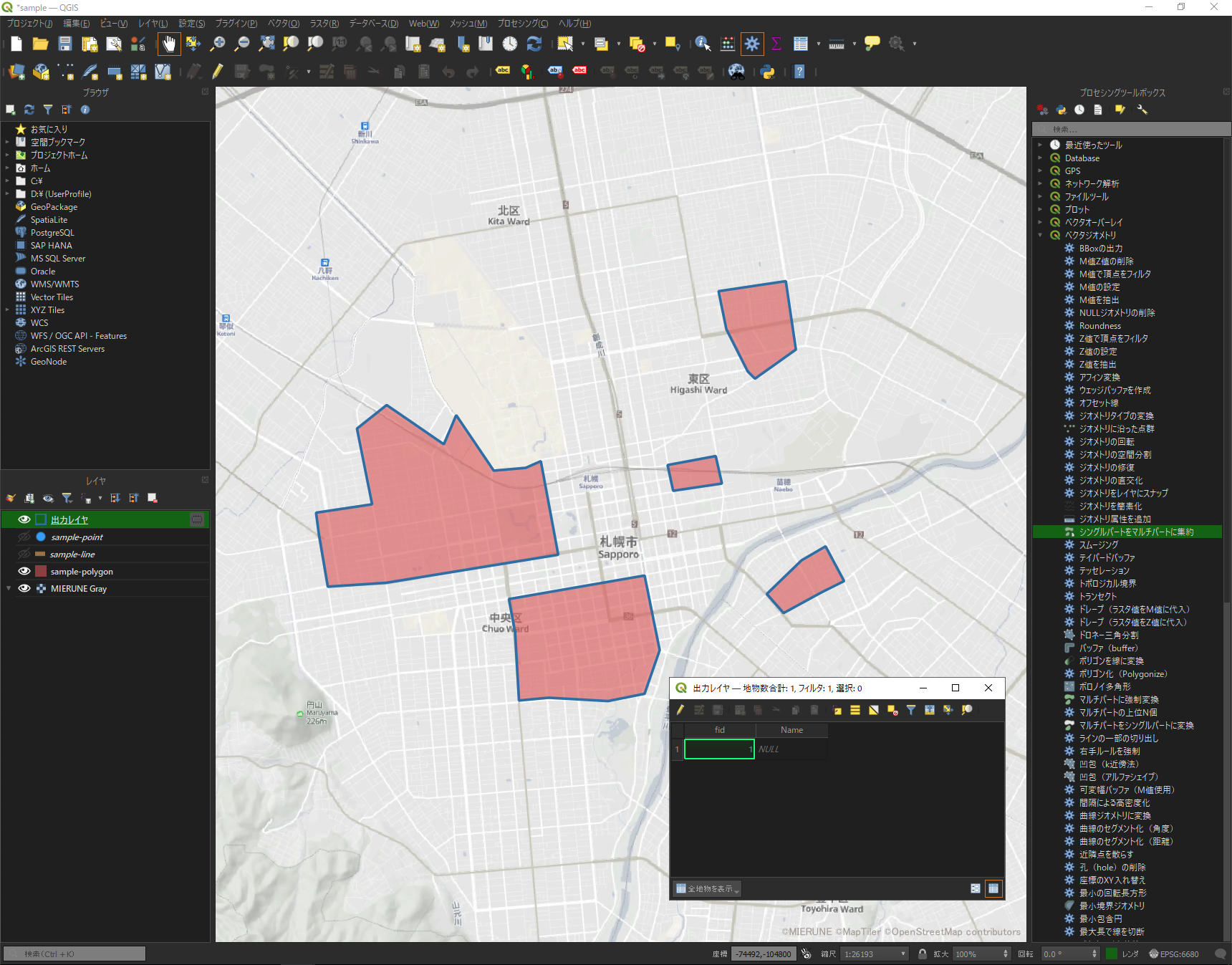Open the レイヤ menu

[x=153, y=24]
